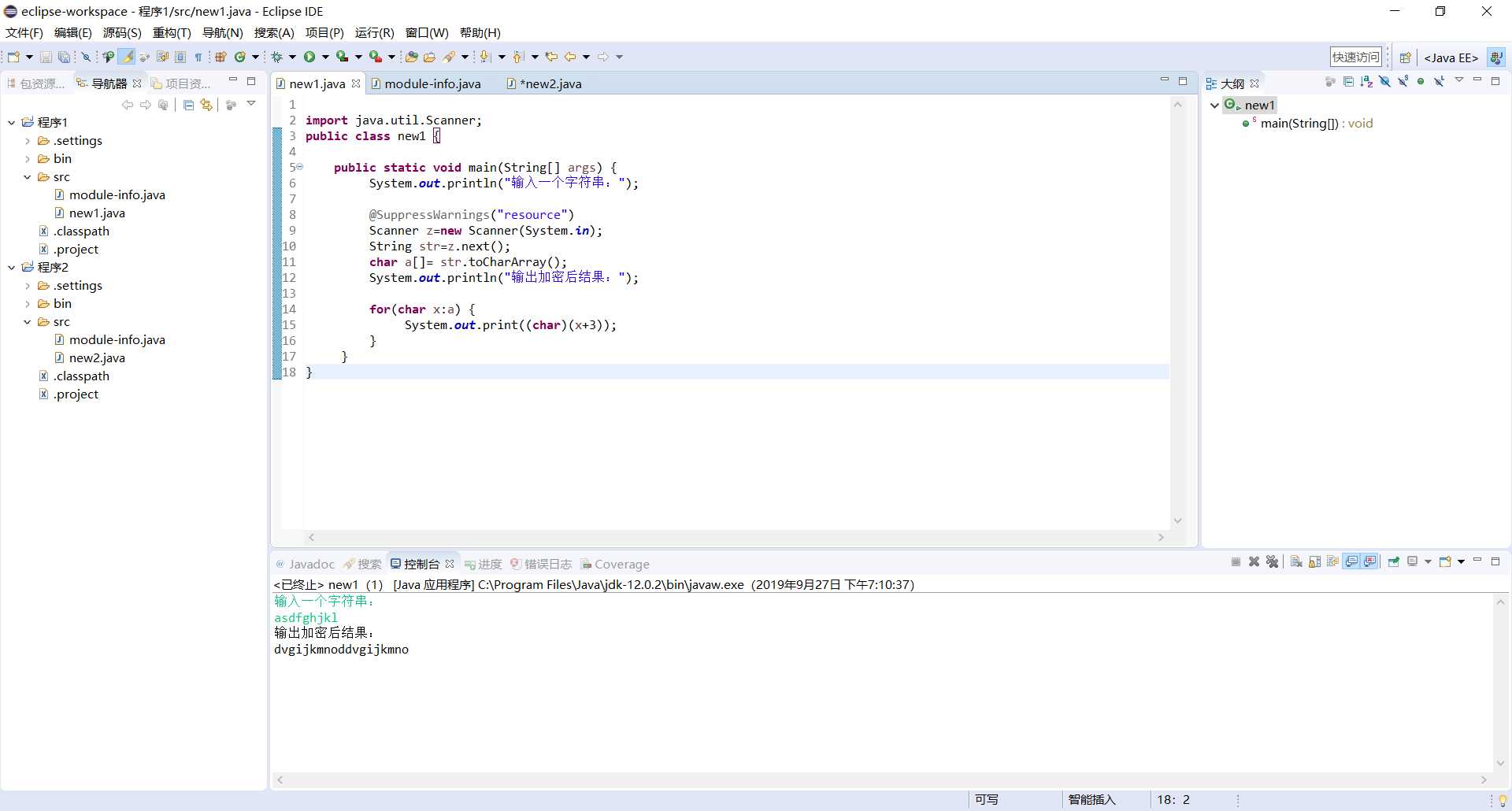The height and width of the screenshot is (811, 1512).
Task: Open the 运行(R) menu
Action: tap(374, 32)
